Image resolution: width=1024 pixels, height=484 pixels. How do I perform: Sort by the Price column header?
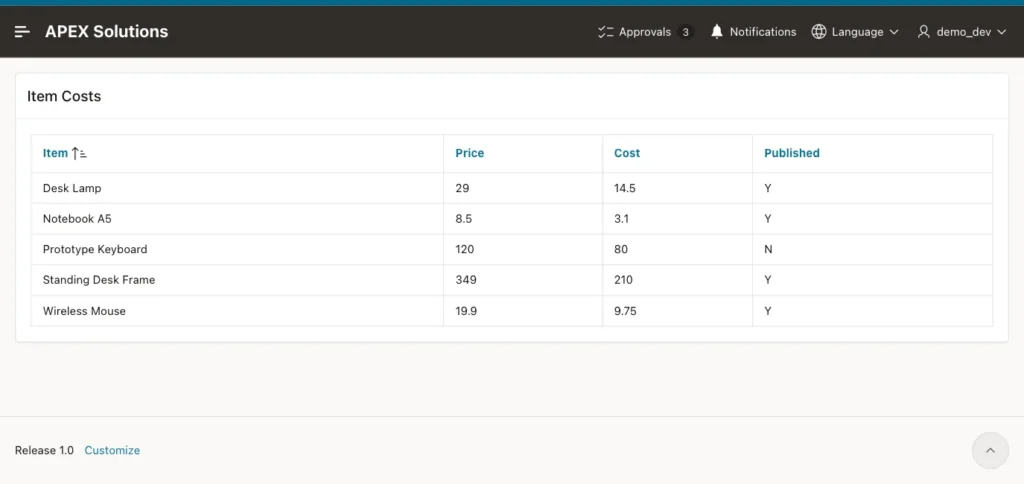[x=470, y=153]
